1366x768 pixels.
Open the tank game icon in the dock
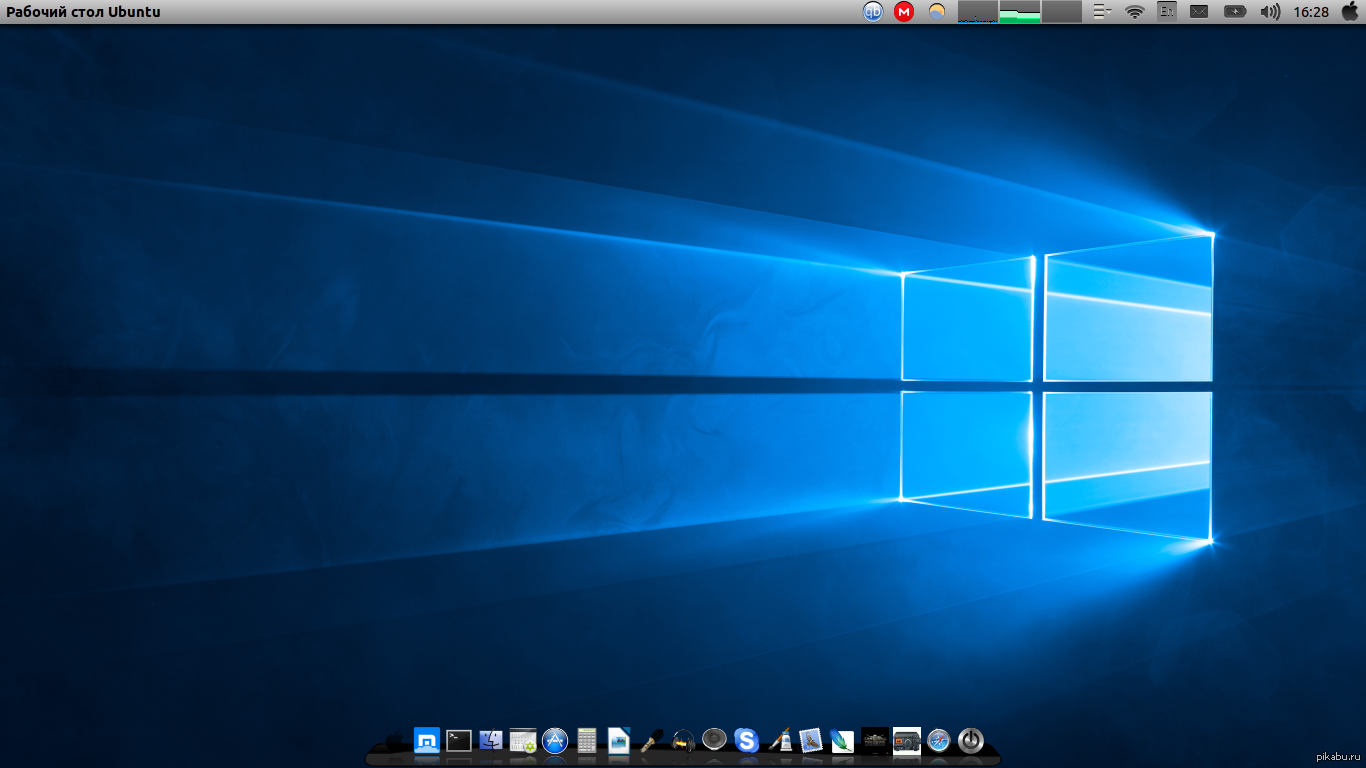[875, 740]
